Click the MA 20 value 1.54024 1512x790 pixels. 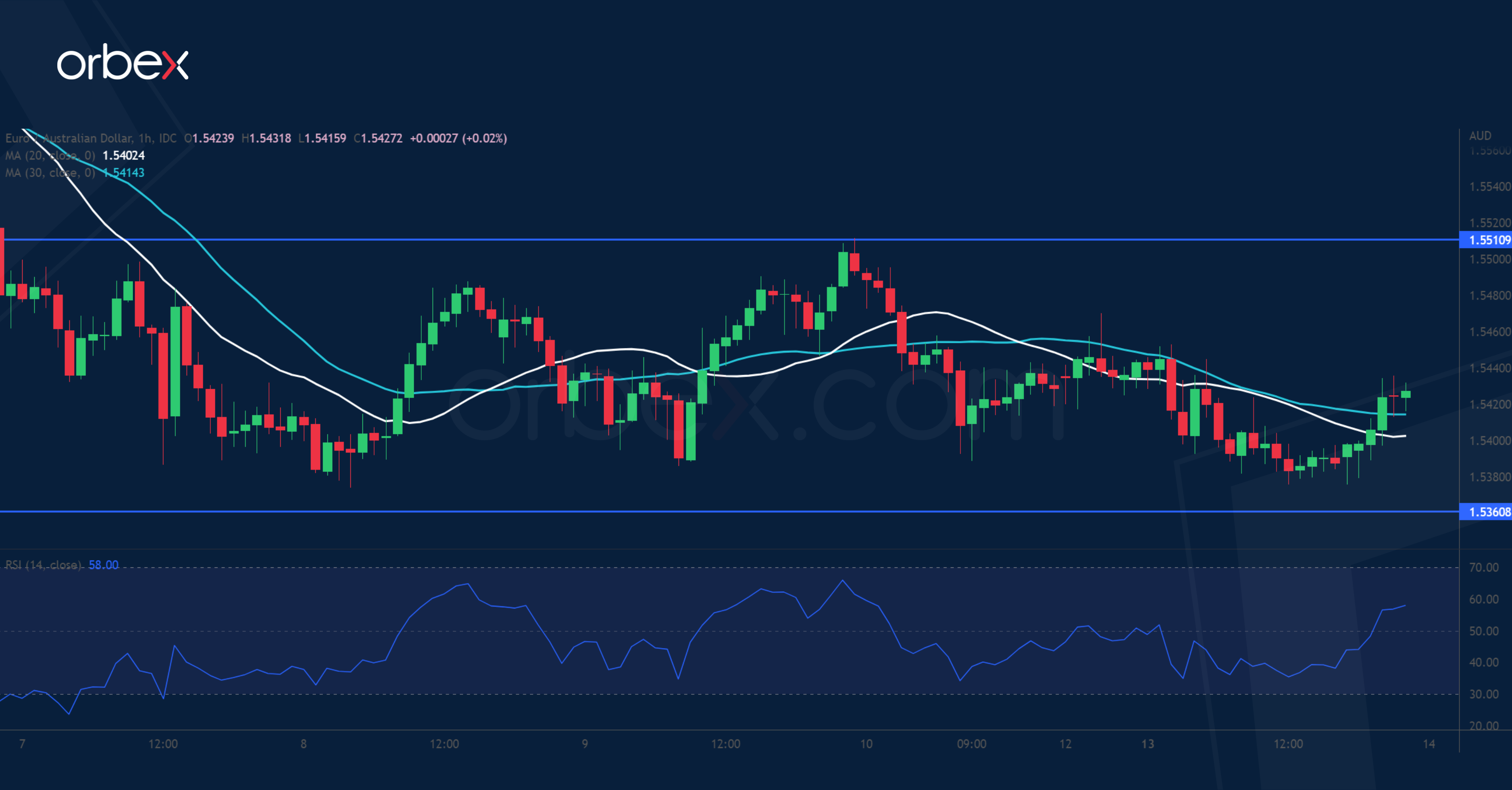(x=123, y=156)
